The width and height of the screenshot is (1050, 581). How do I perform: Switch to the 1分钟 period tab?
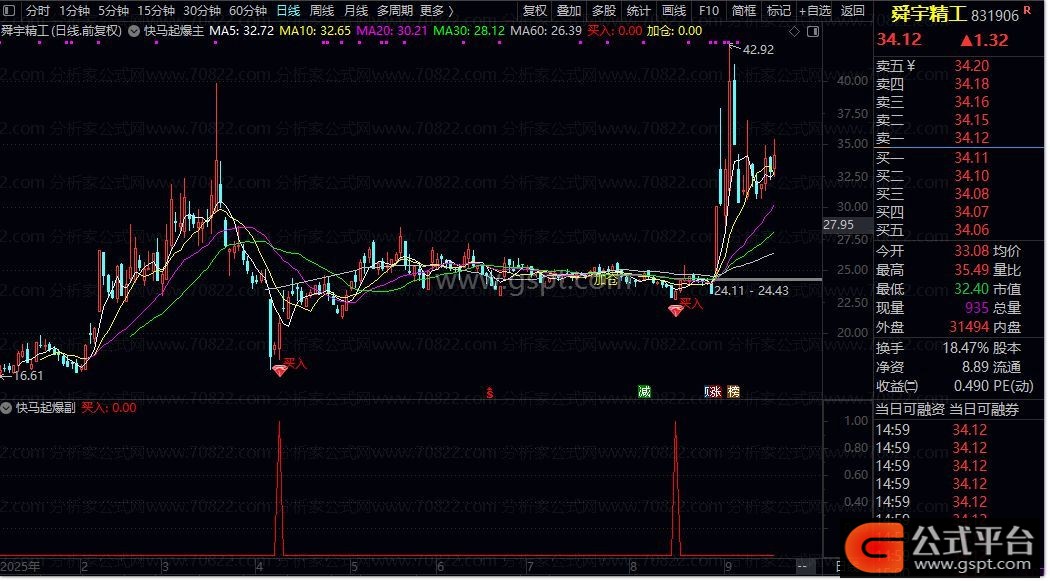pos(74,11)
